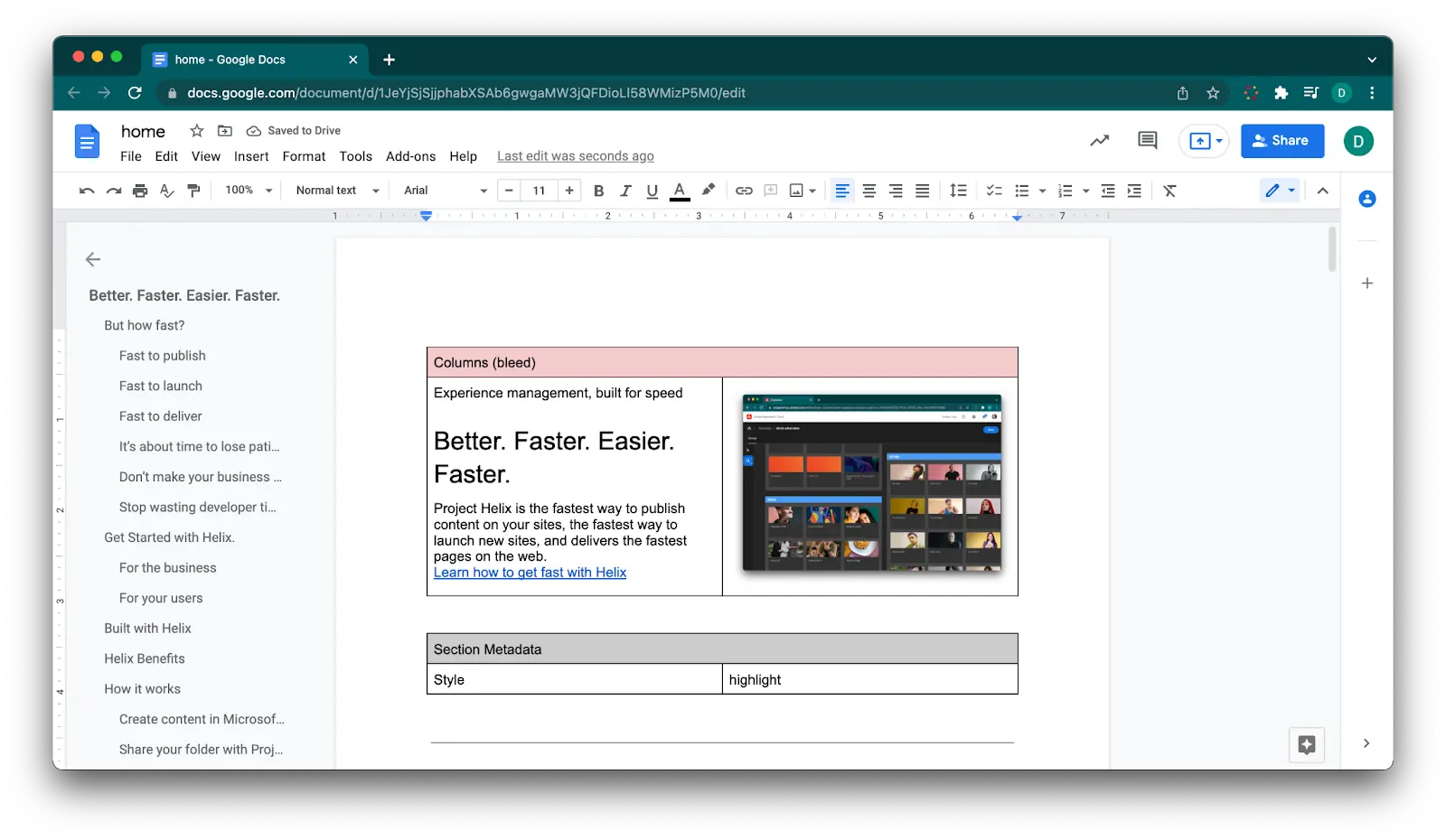Open the Explore button at bottom right

[x=1307, y=744]
